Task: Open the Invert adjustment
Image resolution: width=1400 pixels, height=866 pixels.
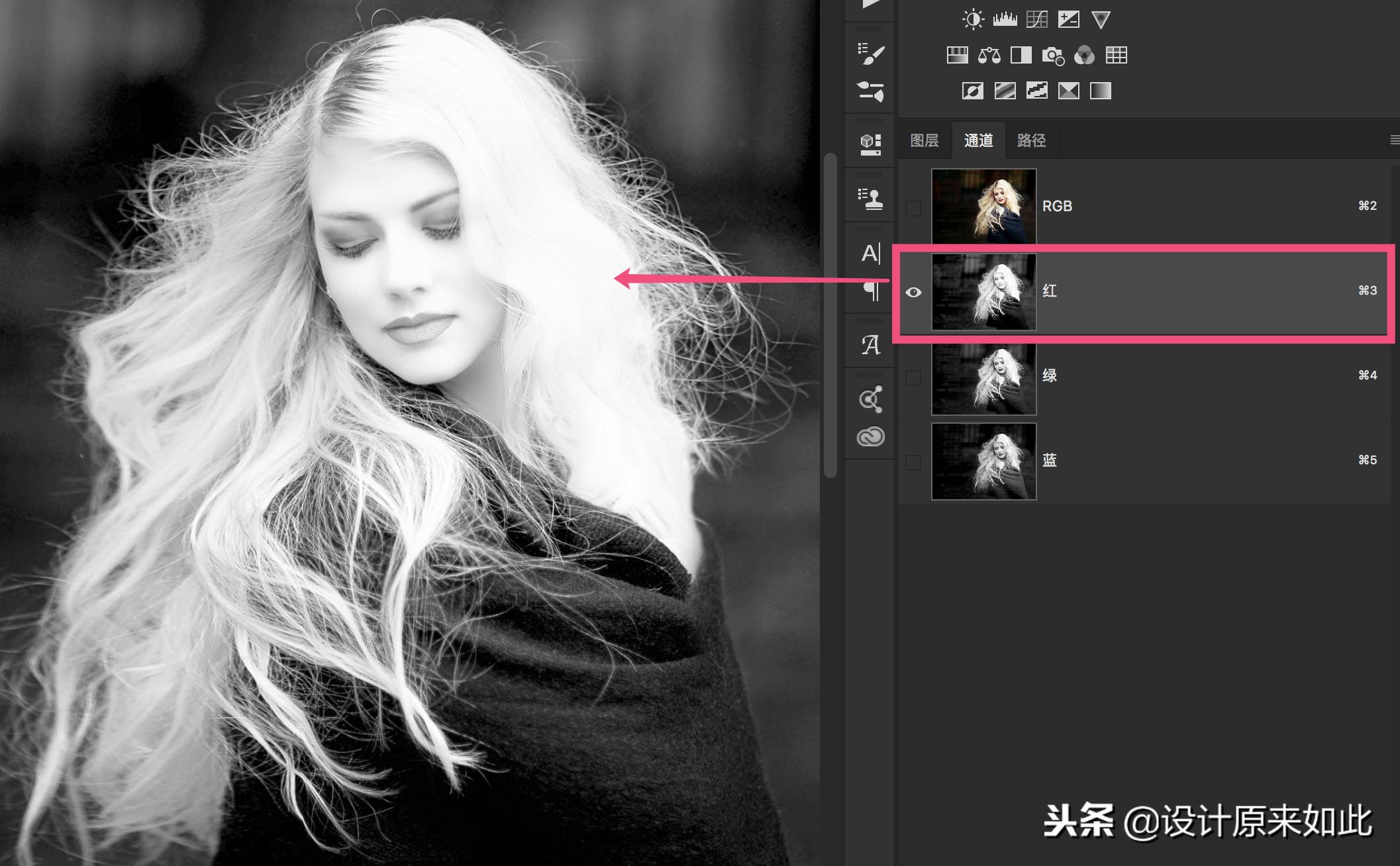Action: (972, 91)
